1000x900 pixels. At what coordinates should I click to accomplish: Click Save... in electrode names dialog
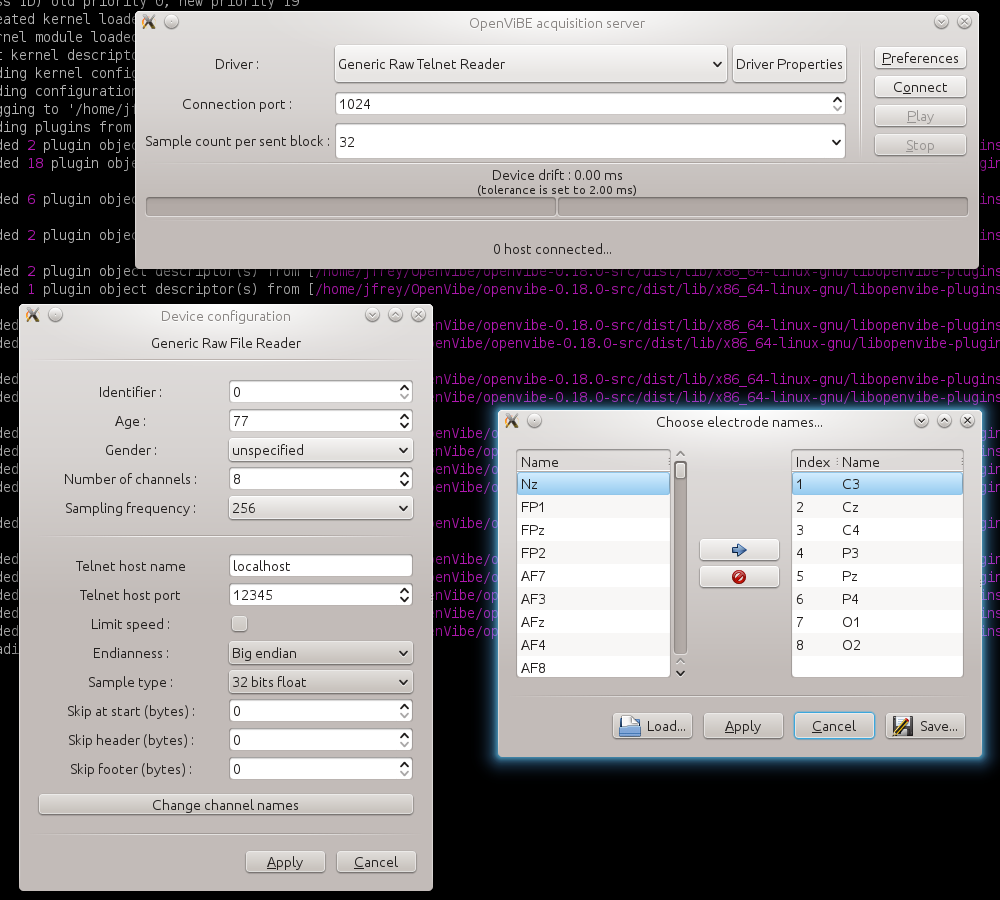(925, 726)
